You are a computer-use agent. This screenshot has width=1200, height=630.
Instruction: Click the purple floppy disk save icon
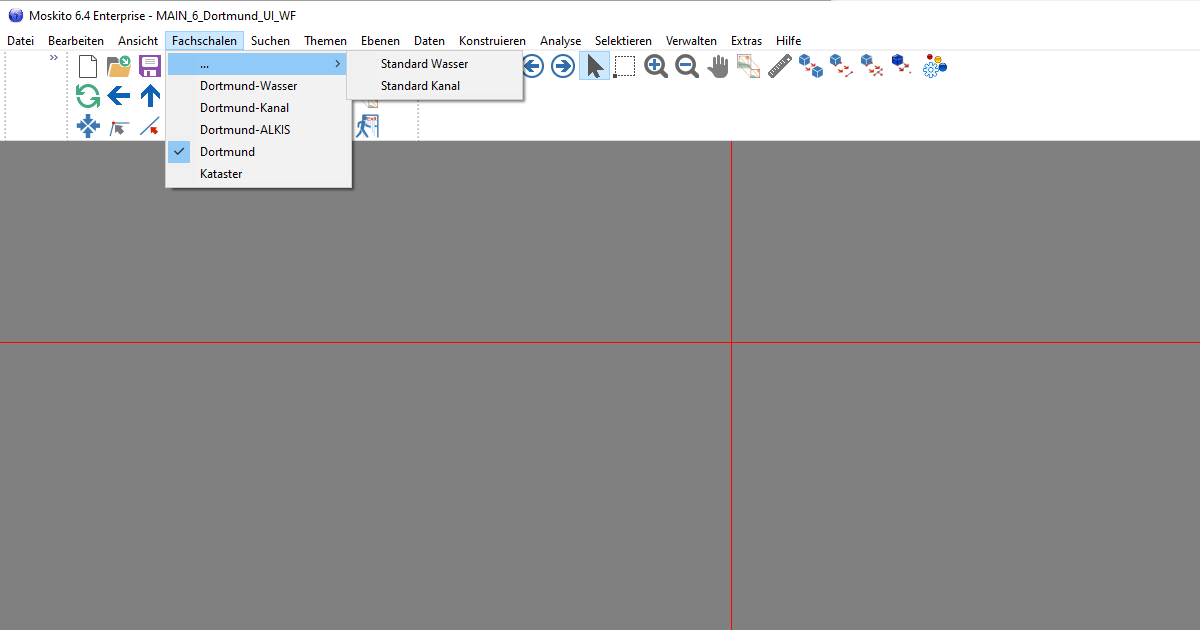coord(150,67)
